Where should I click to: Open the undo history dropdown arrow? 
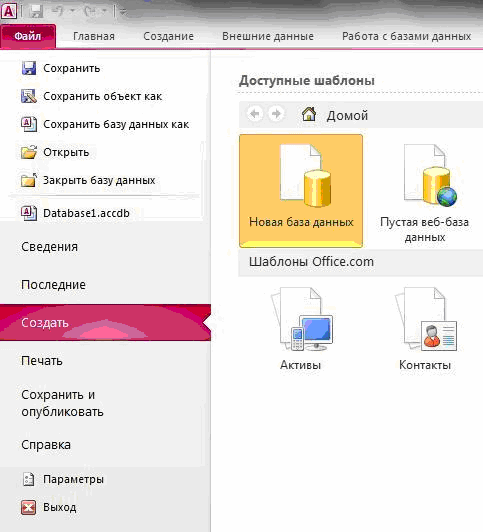(x=72, y=11)
